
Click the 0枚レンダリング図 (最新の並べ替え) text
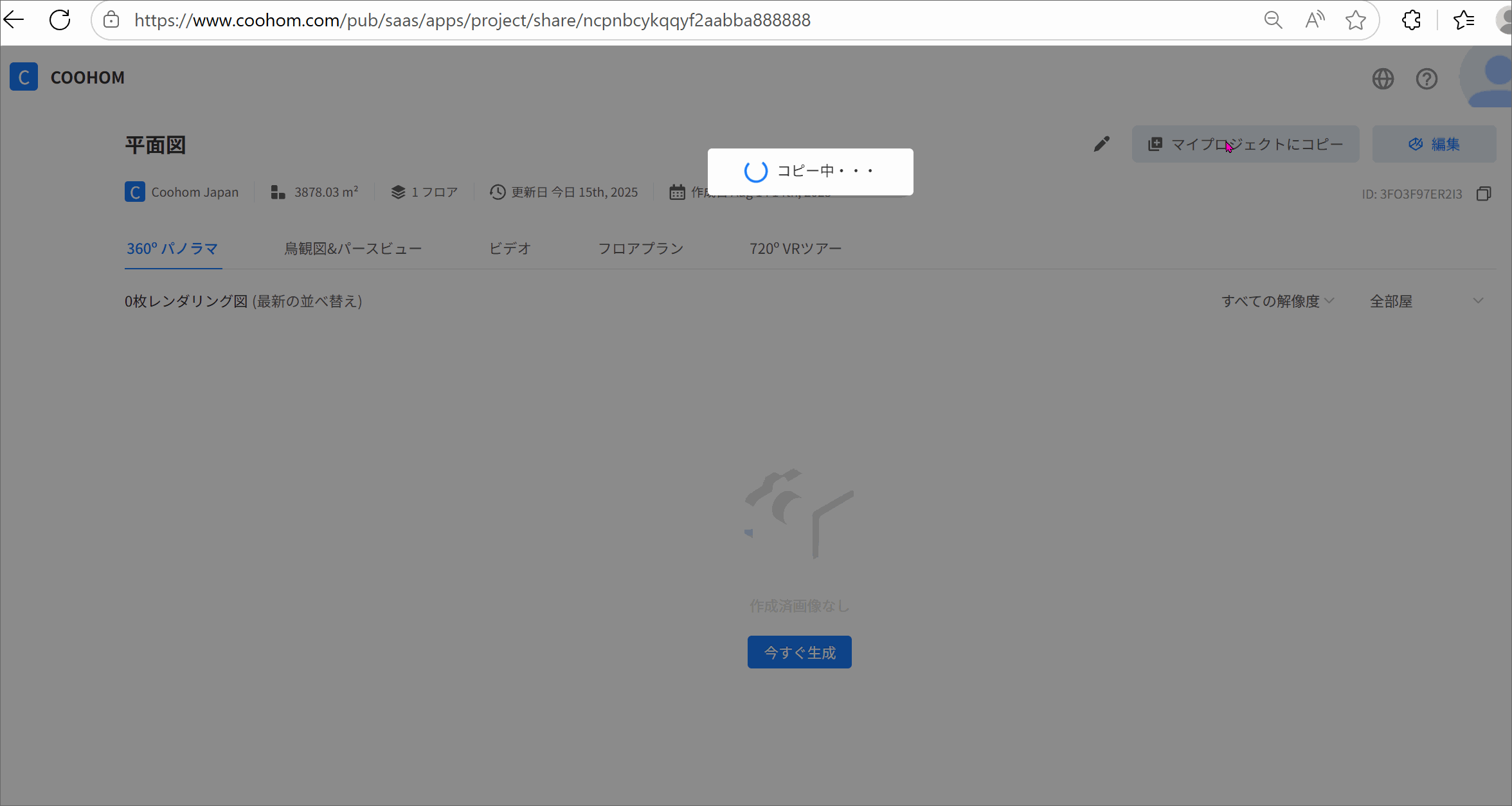244,301
